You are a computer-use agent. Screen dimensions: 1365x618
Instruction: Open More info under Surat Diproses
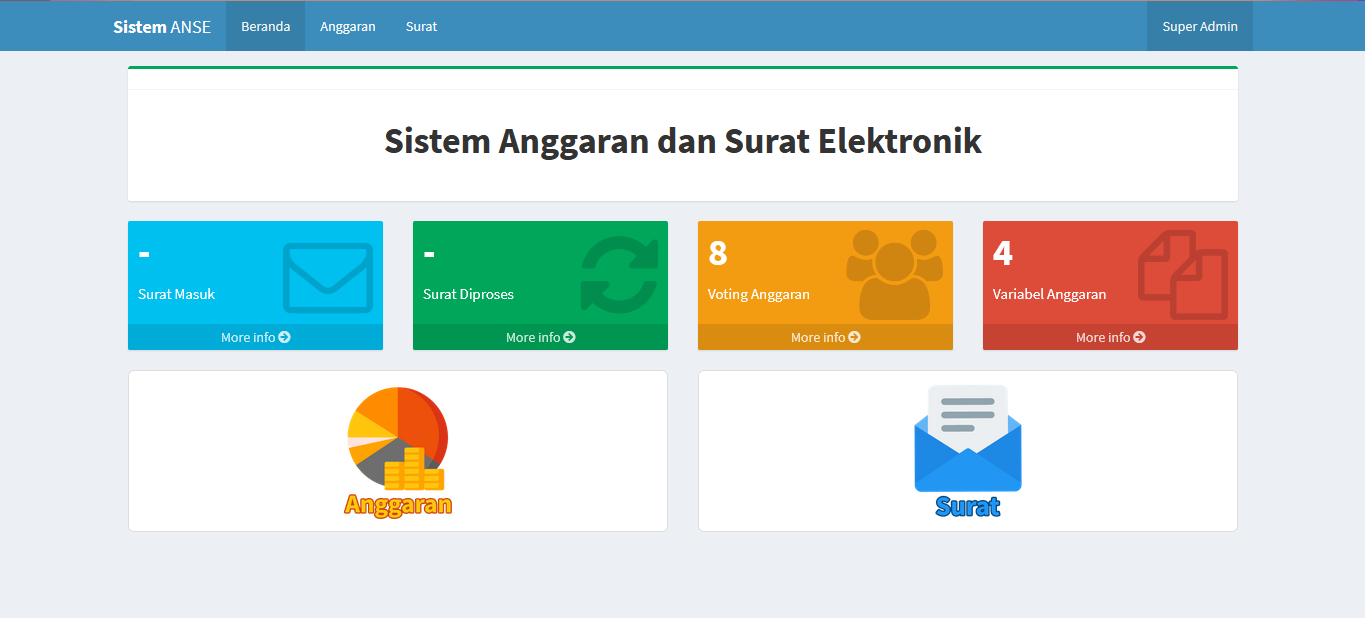(540, 338)
